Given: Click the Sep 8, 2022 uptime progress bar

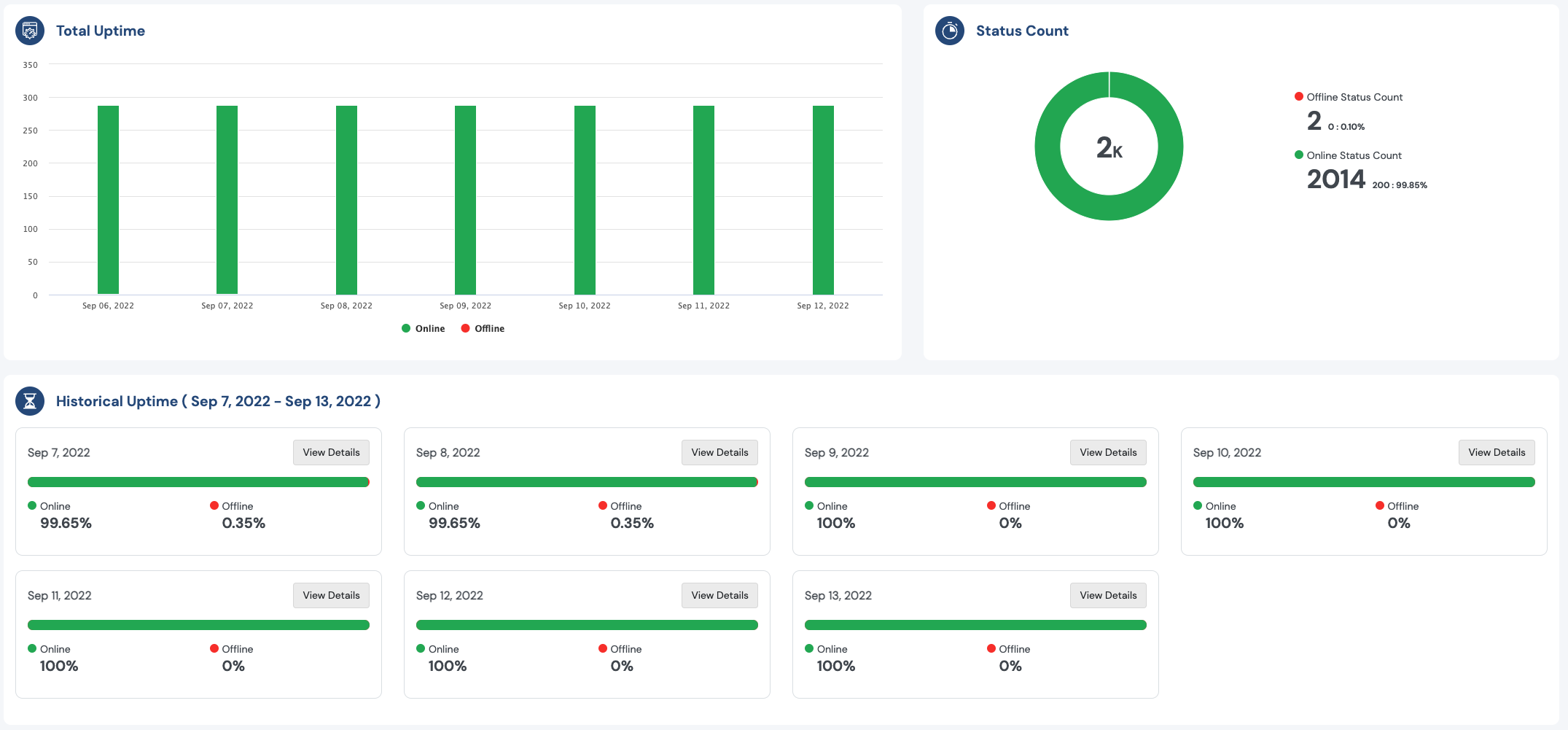Looking at the screenshot, I should point(587,482).
